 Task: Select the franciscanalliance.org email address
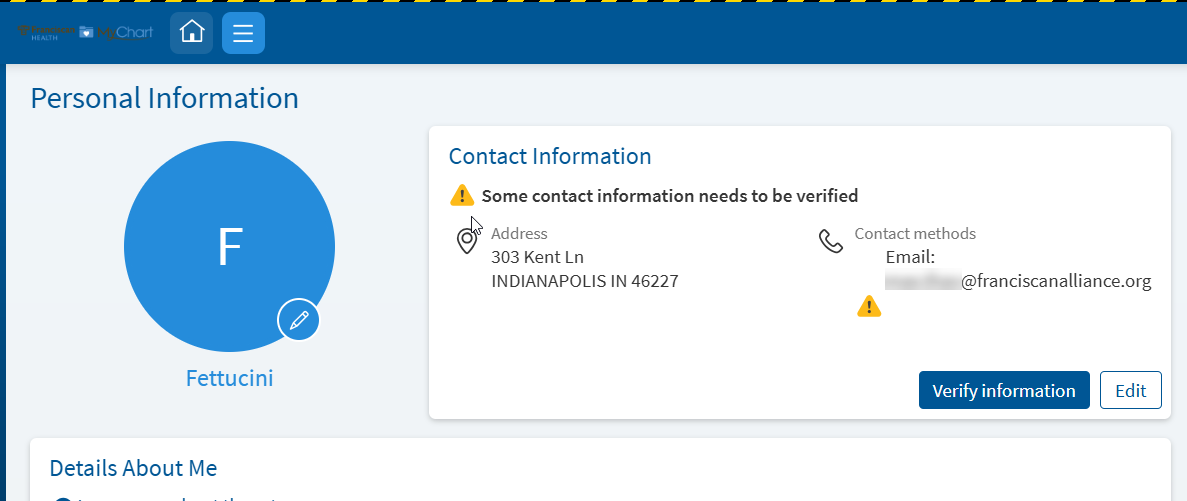1018,282
